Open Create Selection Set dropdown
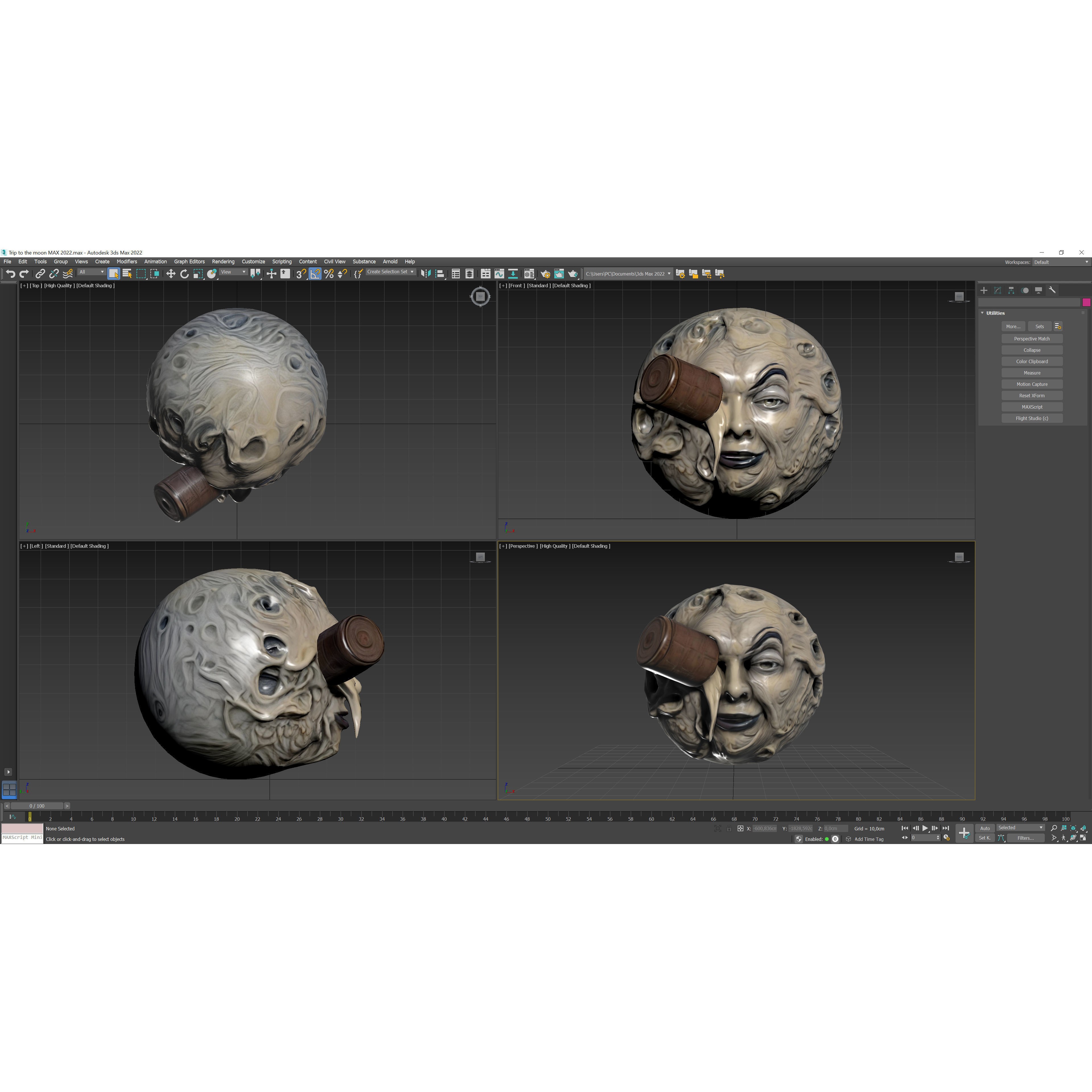Screen dimensions: 1092x1092 [x=390, y=272]
